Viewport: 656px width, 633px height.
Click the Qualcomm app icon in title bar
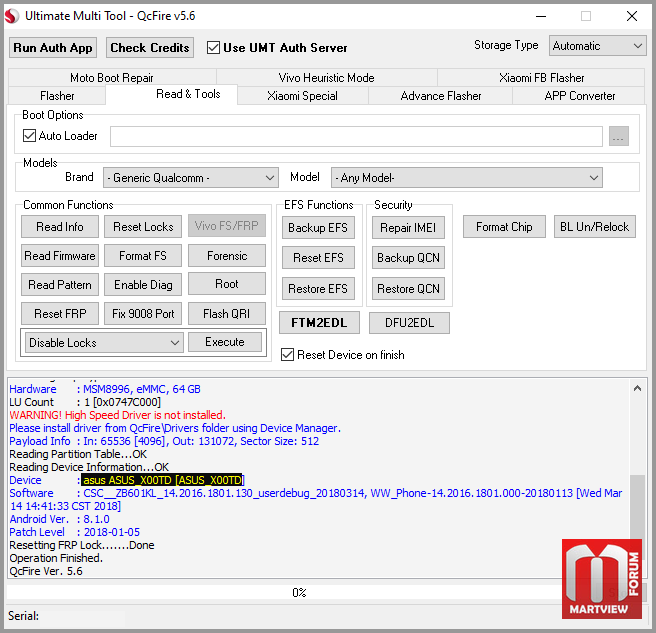[x=11, y=16]
